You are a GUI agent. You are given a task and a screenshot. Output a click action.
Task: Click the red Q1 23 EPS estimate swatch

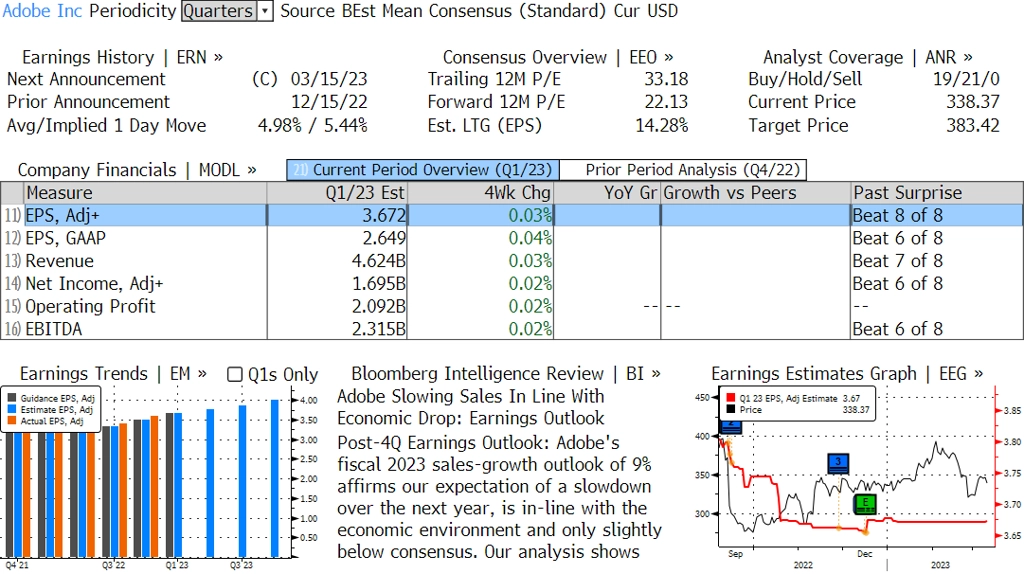(x=730, y=398)
